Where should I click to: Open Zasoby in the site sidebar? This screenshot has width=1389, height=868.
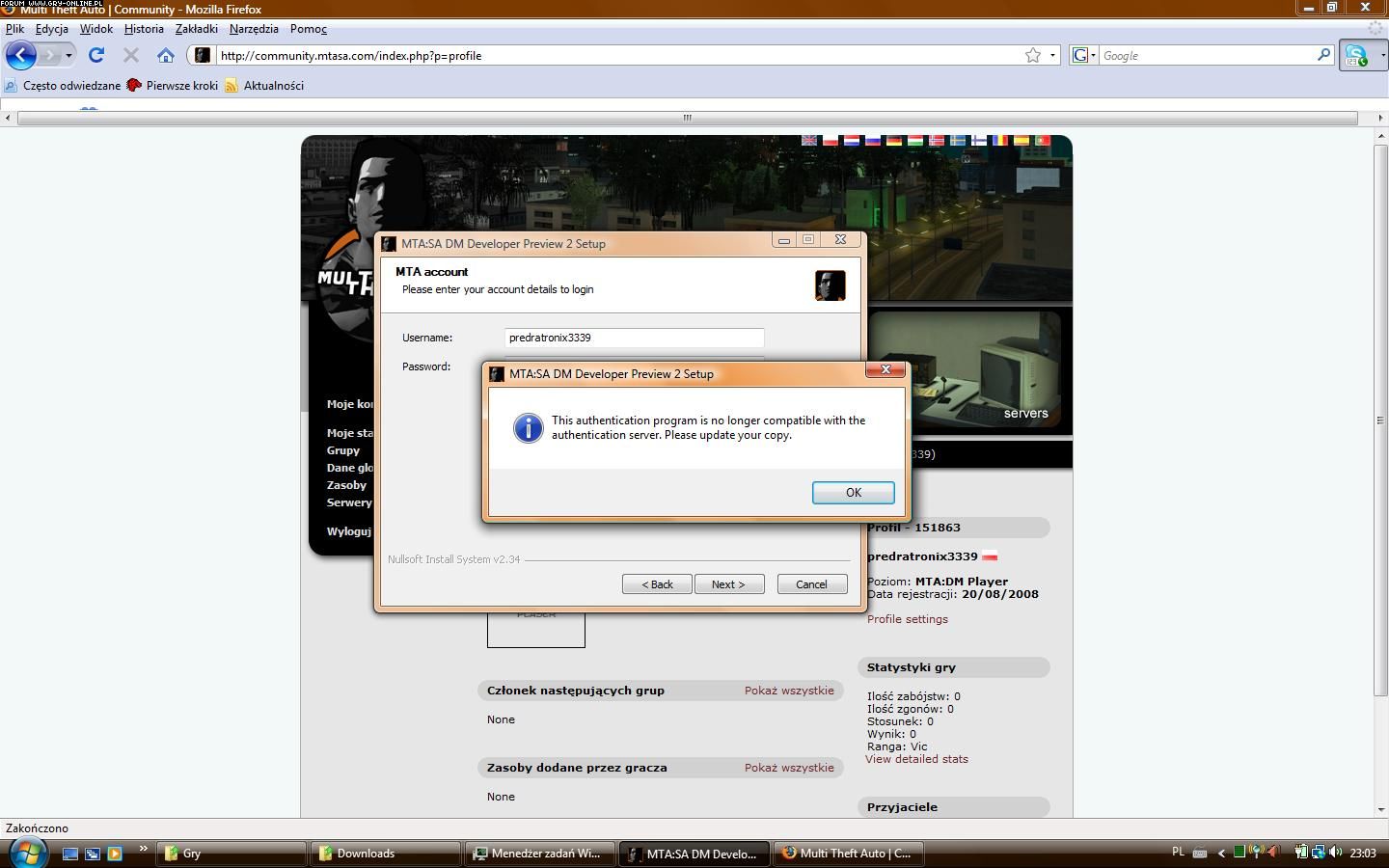(x=346, y=485)
